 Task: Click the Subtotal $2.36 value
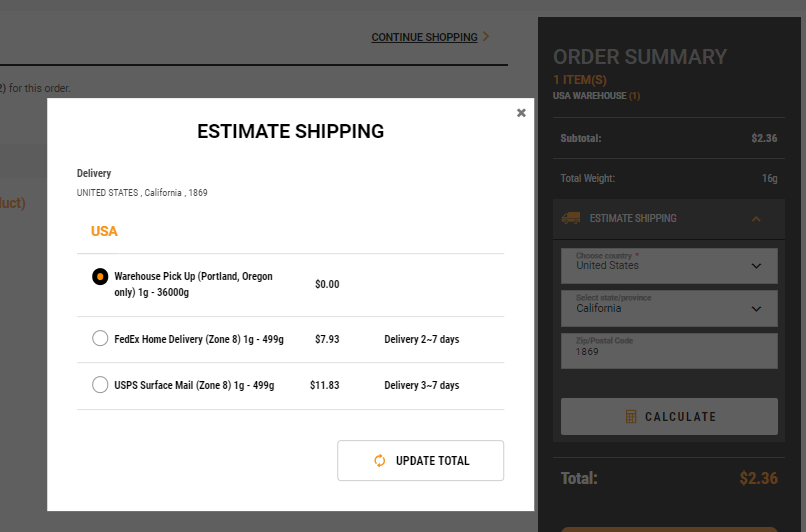[x=764, y=138]
